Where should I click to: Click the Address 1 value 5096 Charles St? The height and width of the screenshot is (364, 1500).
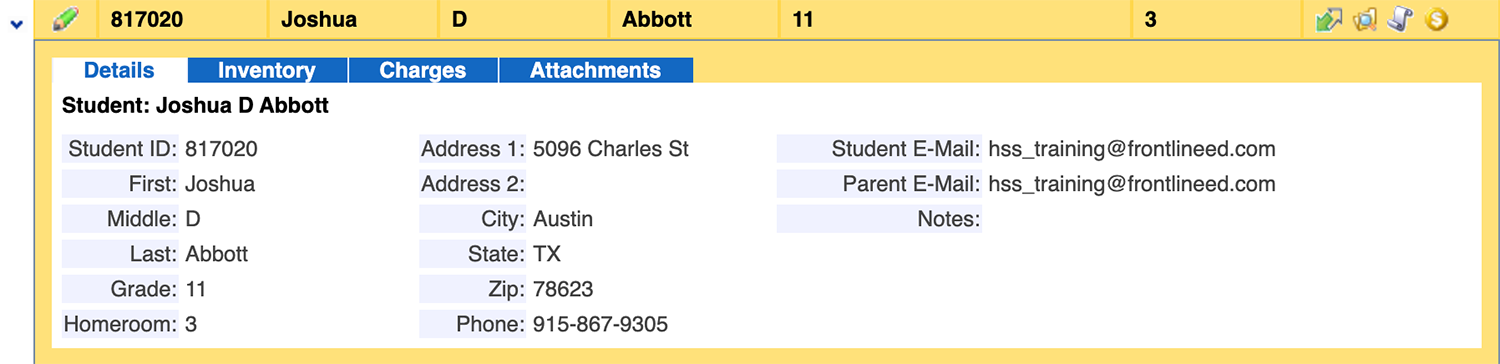[611, 149]
